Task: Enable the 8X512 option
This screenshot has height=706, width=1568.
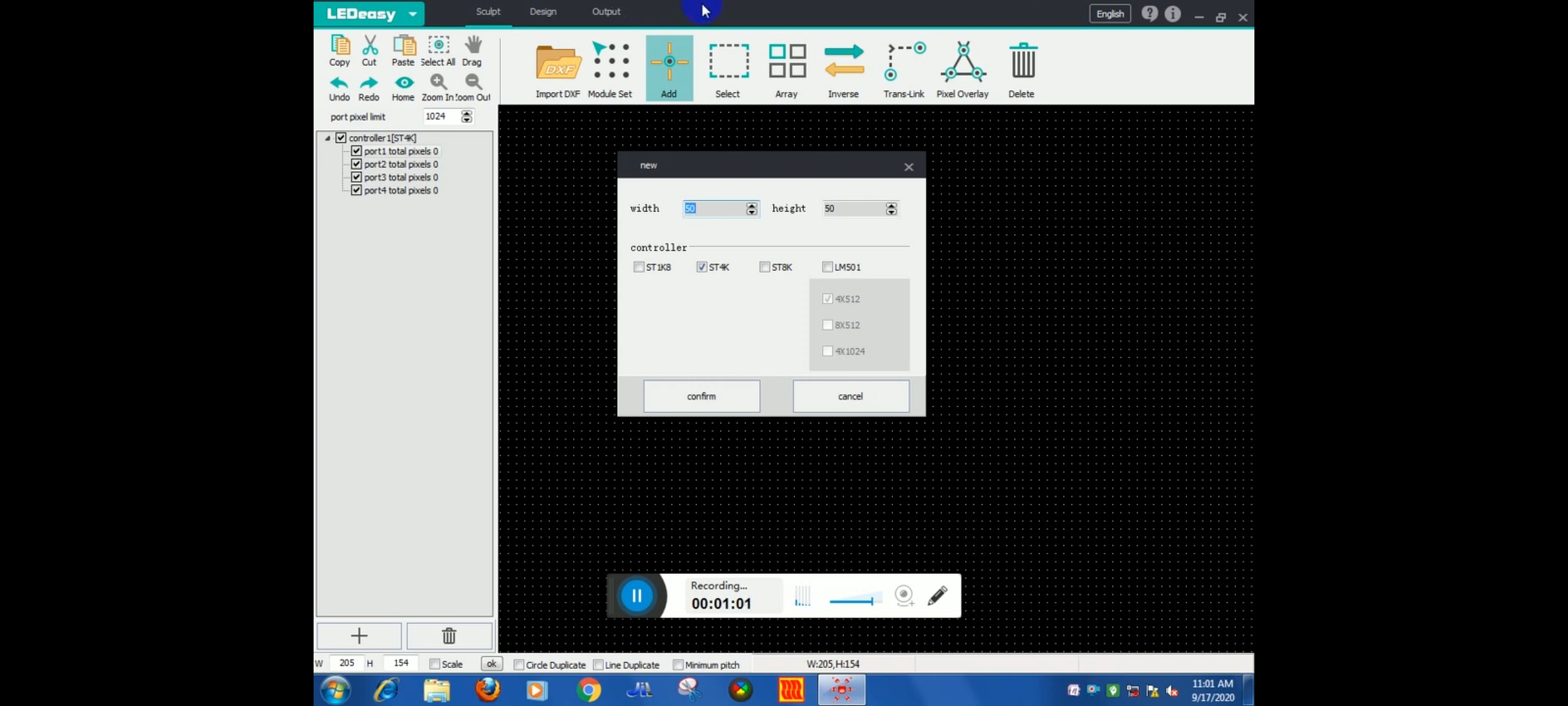Action: [827, 325]
